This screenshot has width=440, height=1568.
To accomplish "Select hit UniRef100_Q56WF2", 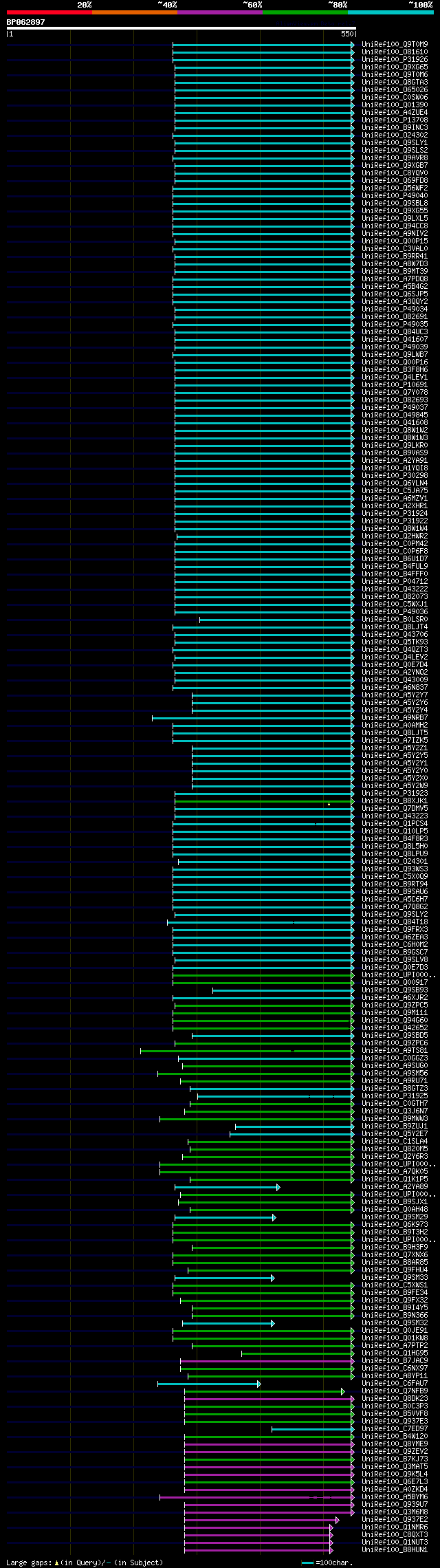I will click(x=395, y=188).
